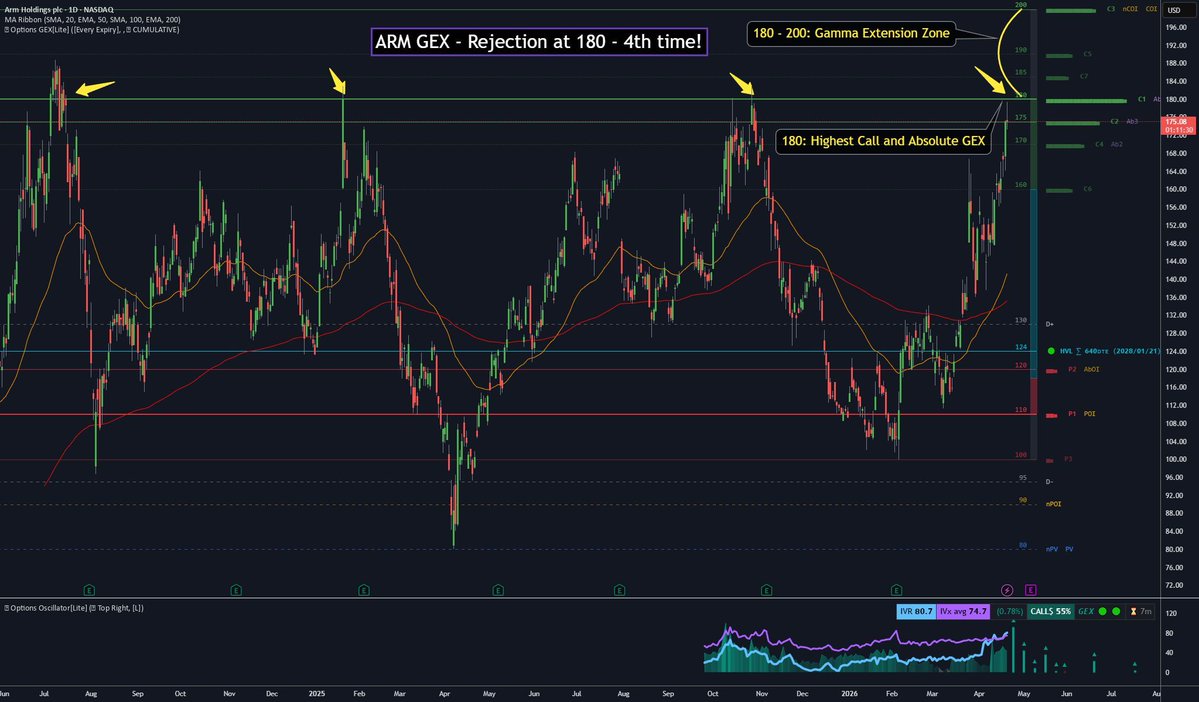
Task: Click the nPOI label at 90 level
Action: tap(1054, 504)
